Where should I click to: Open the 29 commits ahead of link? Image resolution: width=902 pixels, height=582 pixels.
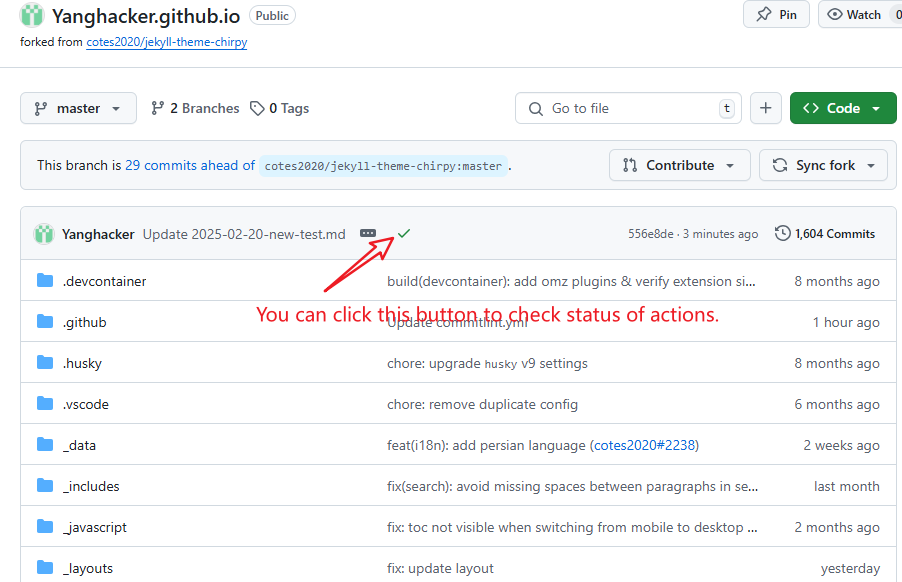click(x=190, y=166)
